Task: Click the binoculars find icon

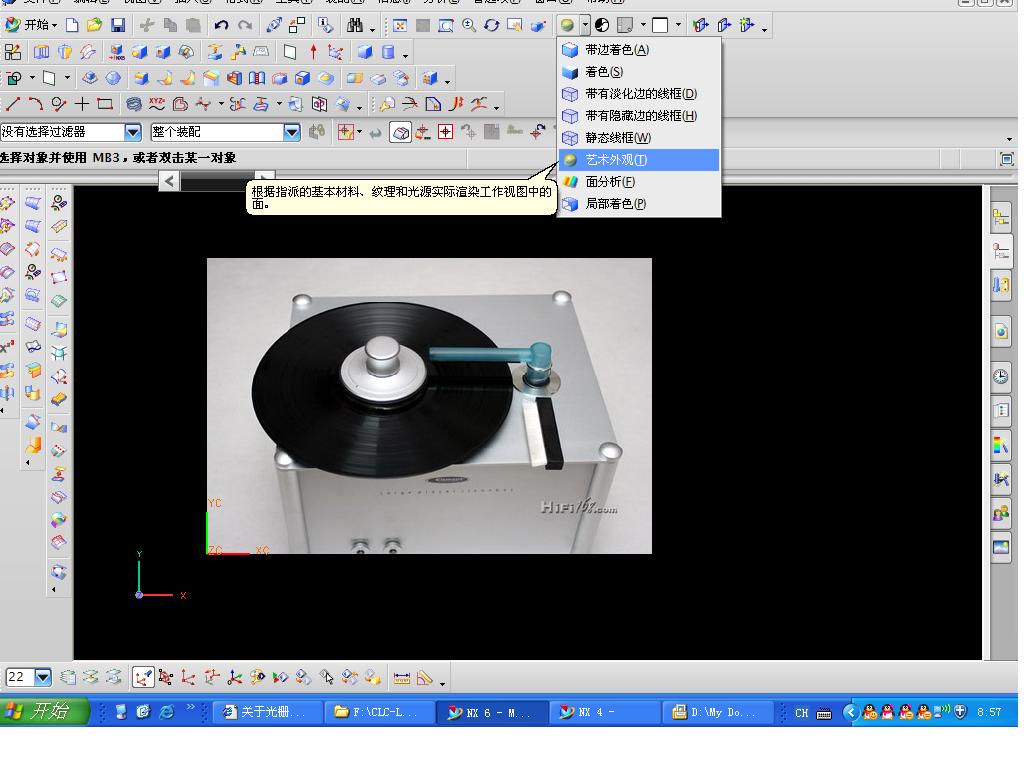Action: [x=355, y=25]
